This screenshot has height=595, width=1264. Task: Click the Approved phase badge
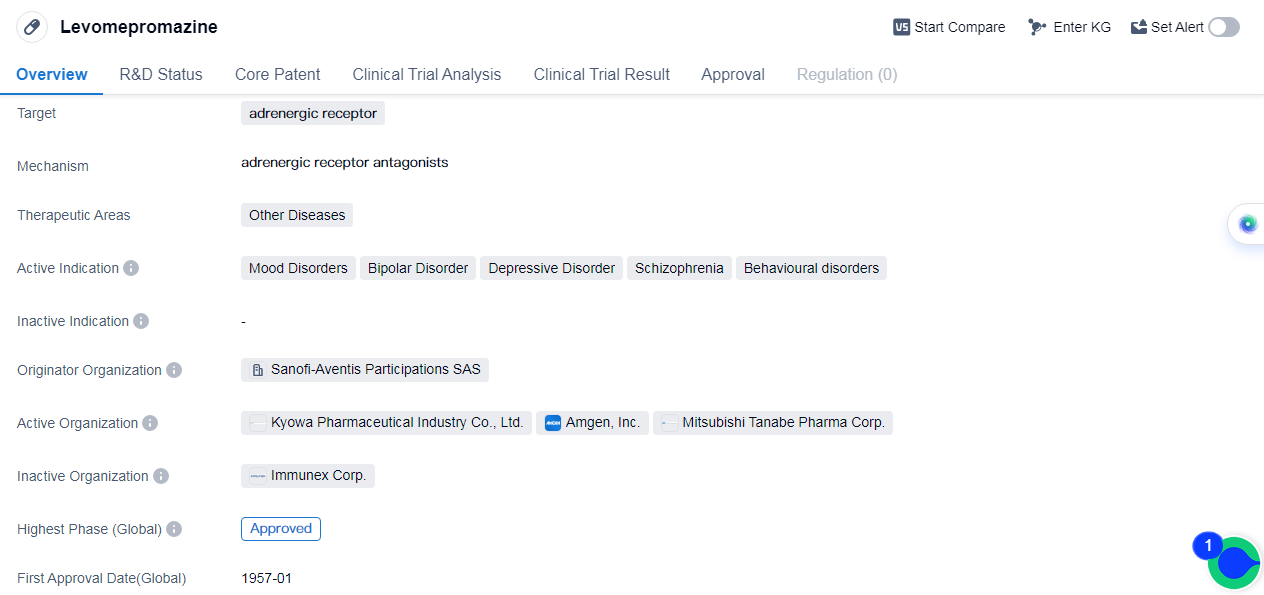coord(281,528)
